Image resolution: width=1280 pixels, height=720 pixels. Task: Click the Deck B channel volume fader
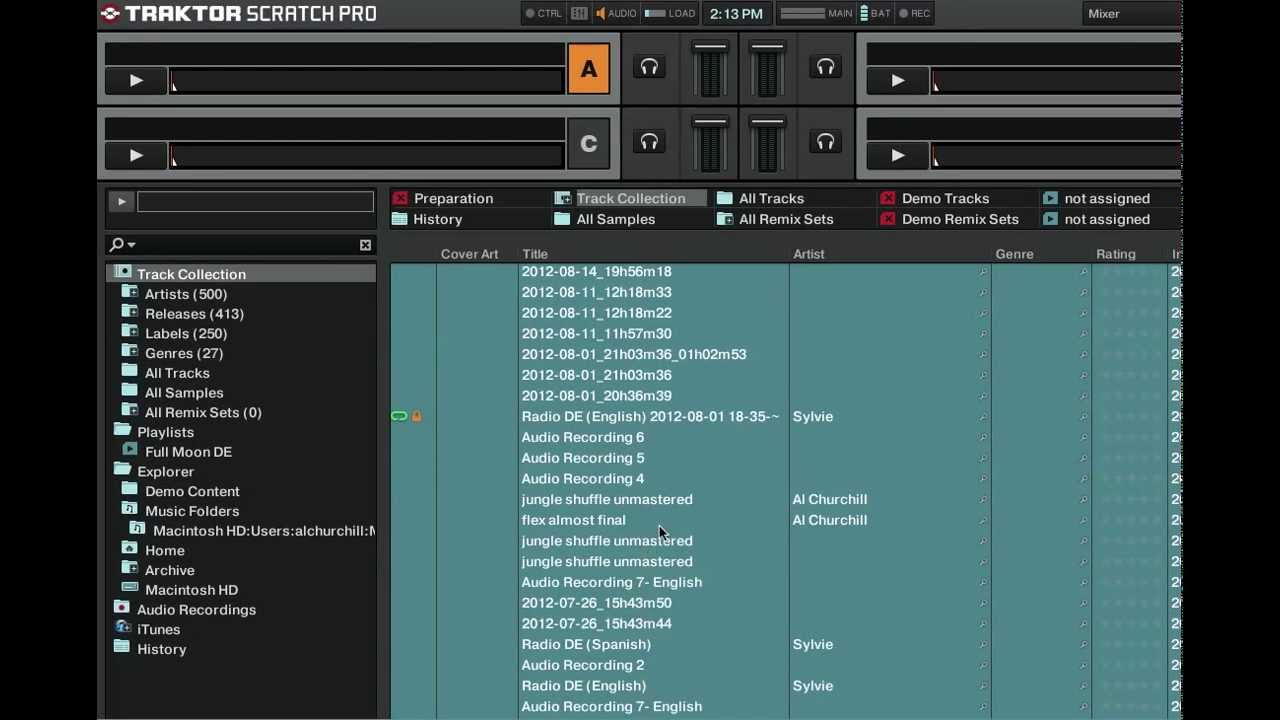pos(767,69)
